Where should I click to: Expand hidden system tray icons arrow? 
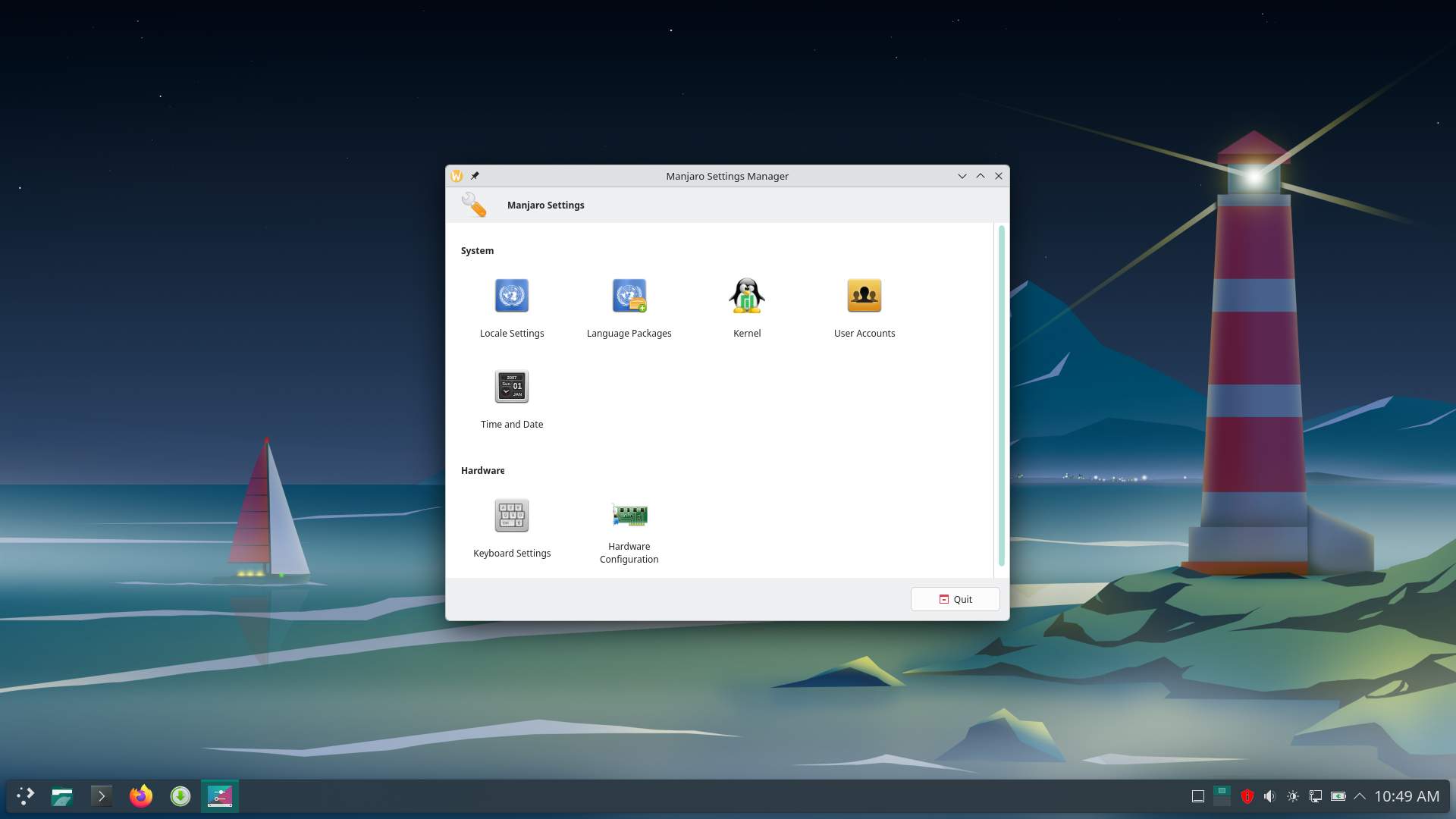tap(1360, 796)
